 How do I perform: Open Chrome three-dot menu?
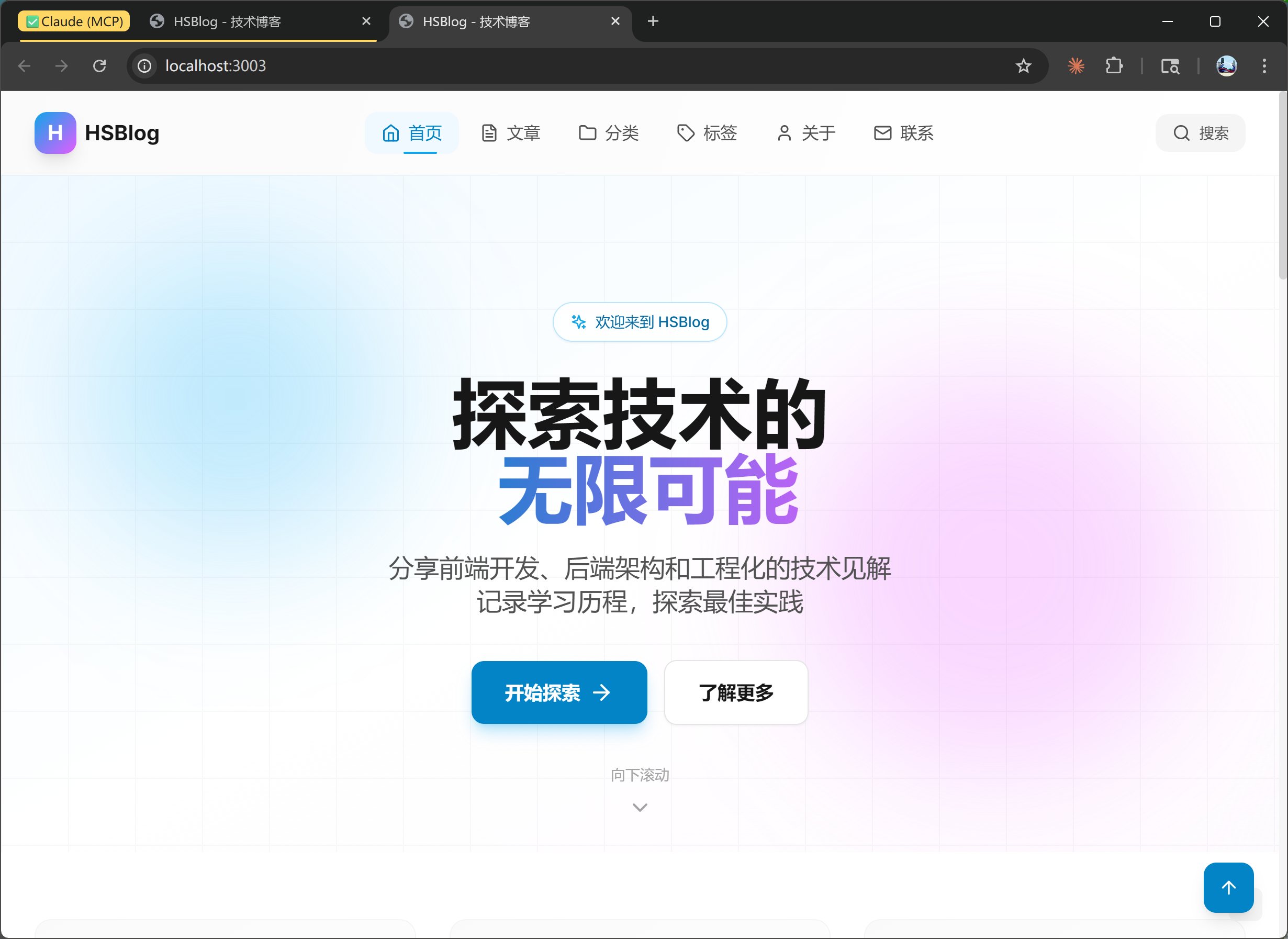pyautogui.click(x=1264, y=66)
